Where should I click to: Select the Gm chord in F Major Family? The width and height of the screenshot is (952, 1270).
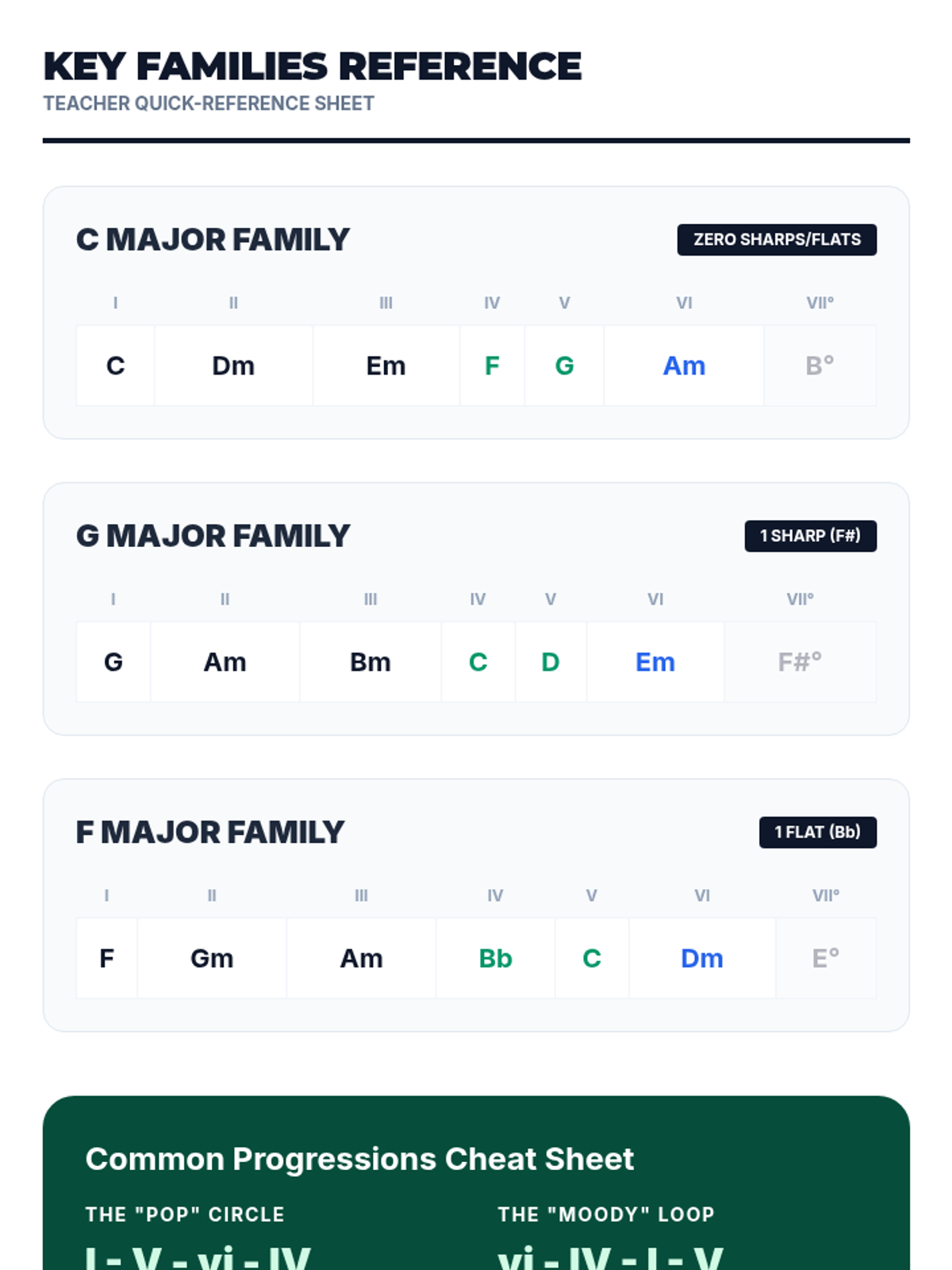(x=212, y=958)
